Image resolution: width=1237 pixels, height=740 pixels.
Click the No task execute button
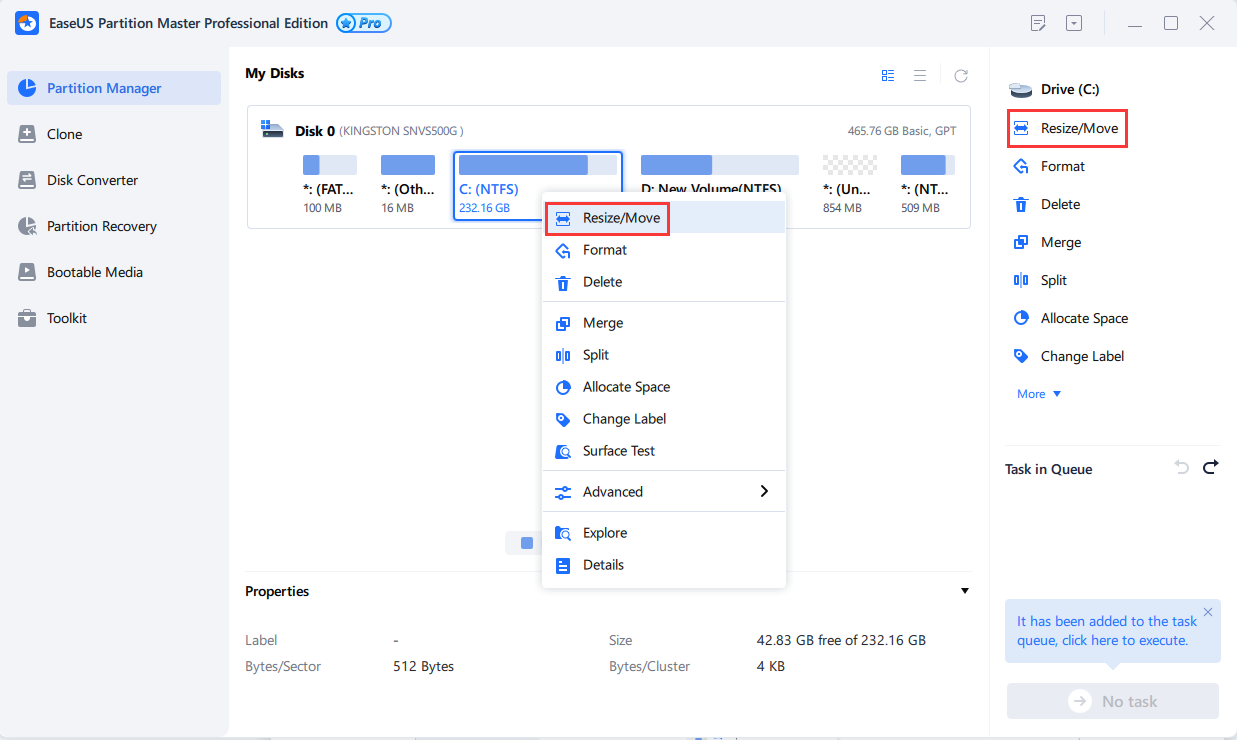click(1113, 701)
